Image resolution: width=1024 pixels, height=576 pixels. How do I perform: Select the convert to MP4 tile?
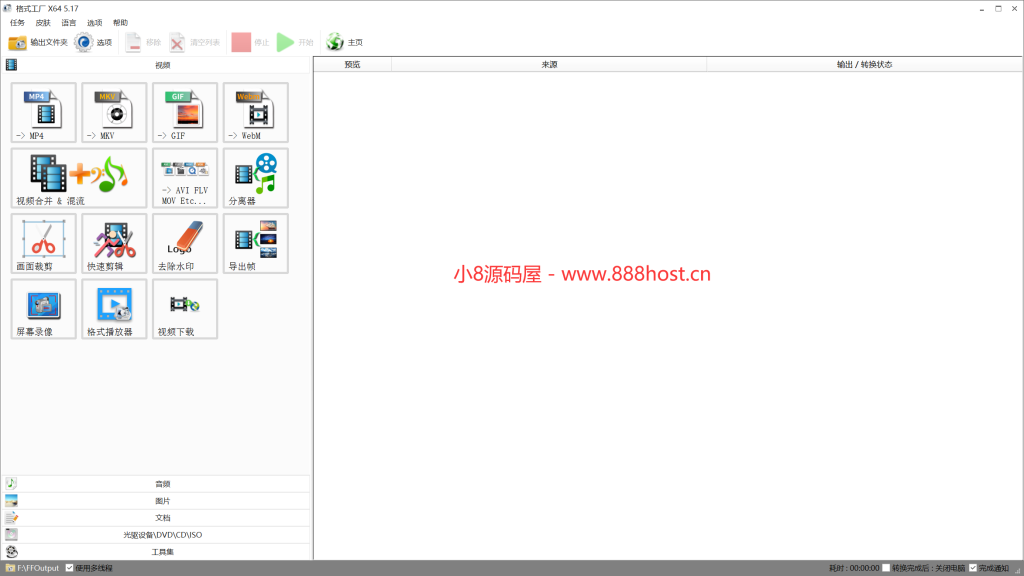[43, 112]
